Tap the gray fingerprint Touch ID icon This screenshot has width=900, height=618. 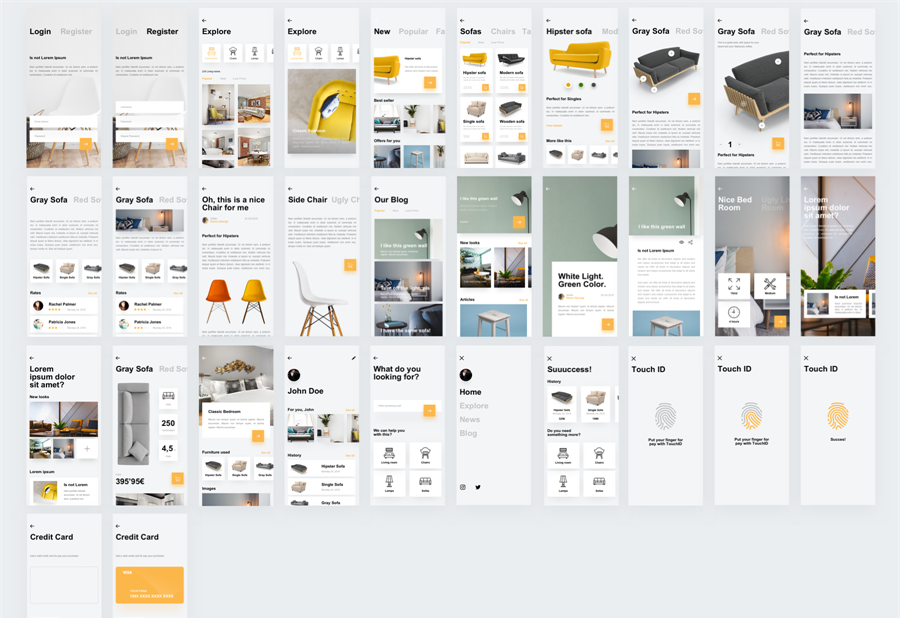click(665, 416)
